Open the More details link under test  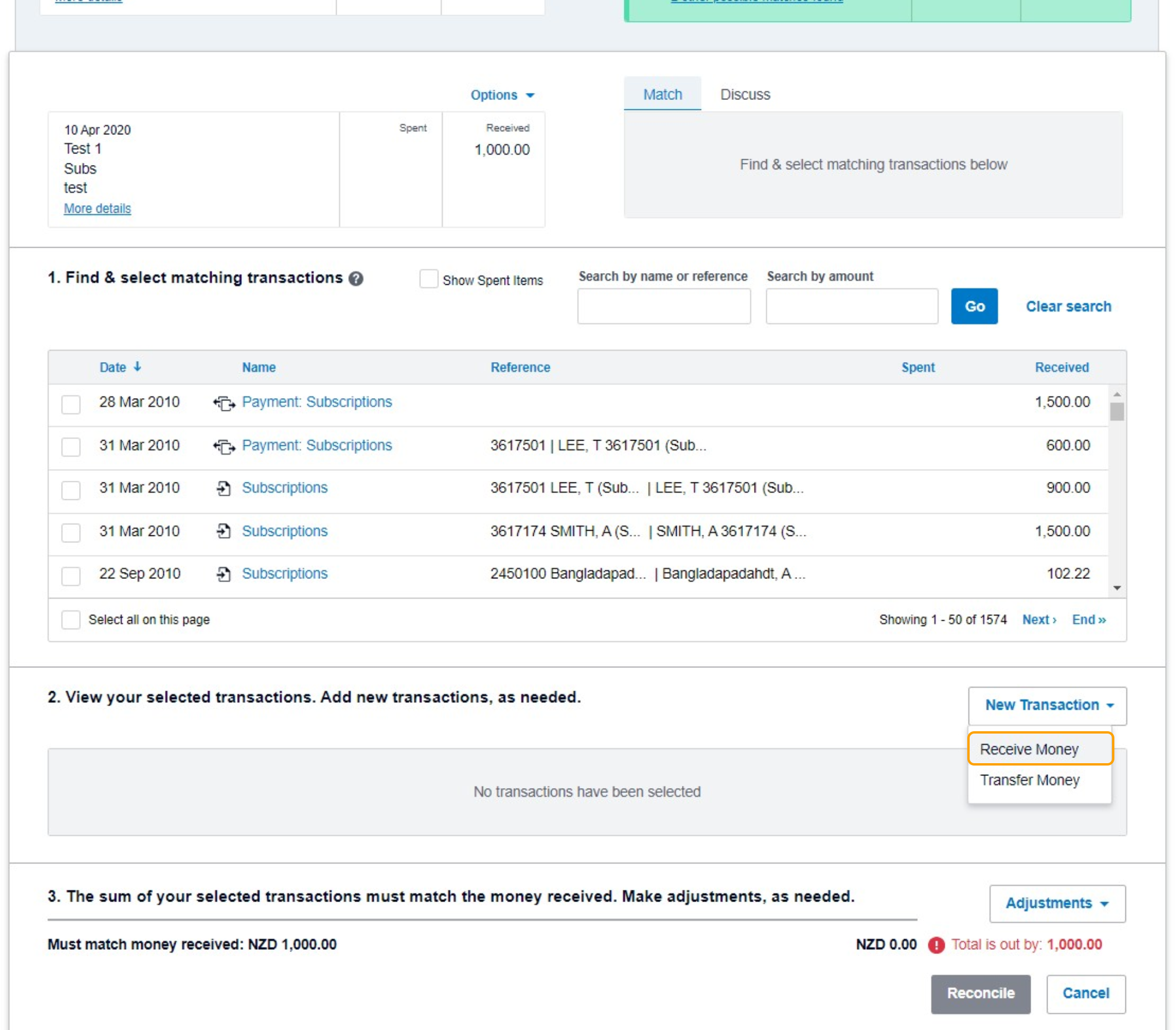tap(97, 208)
